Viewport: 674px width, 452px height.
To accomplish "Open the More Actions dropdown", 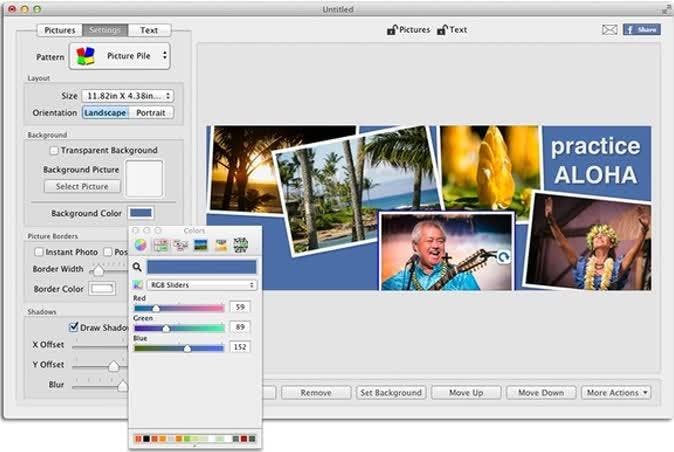I will tap(616, 393).
